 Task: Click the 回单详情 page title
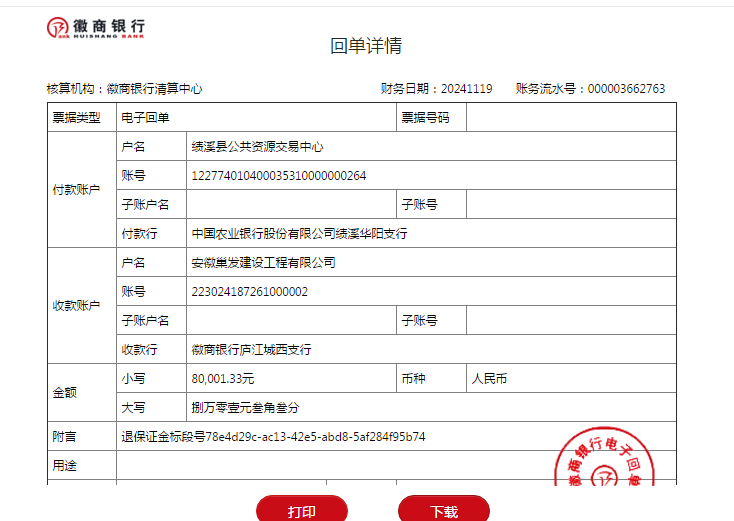coord(366,46)
